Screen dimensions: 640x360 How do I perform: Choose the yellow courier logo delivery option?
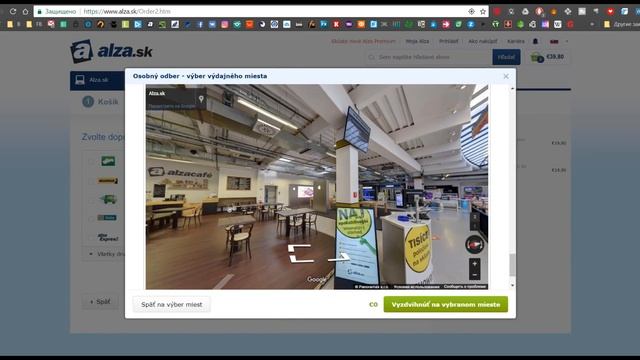click(108, 180)
